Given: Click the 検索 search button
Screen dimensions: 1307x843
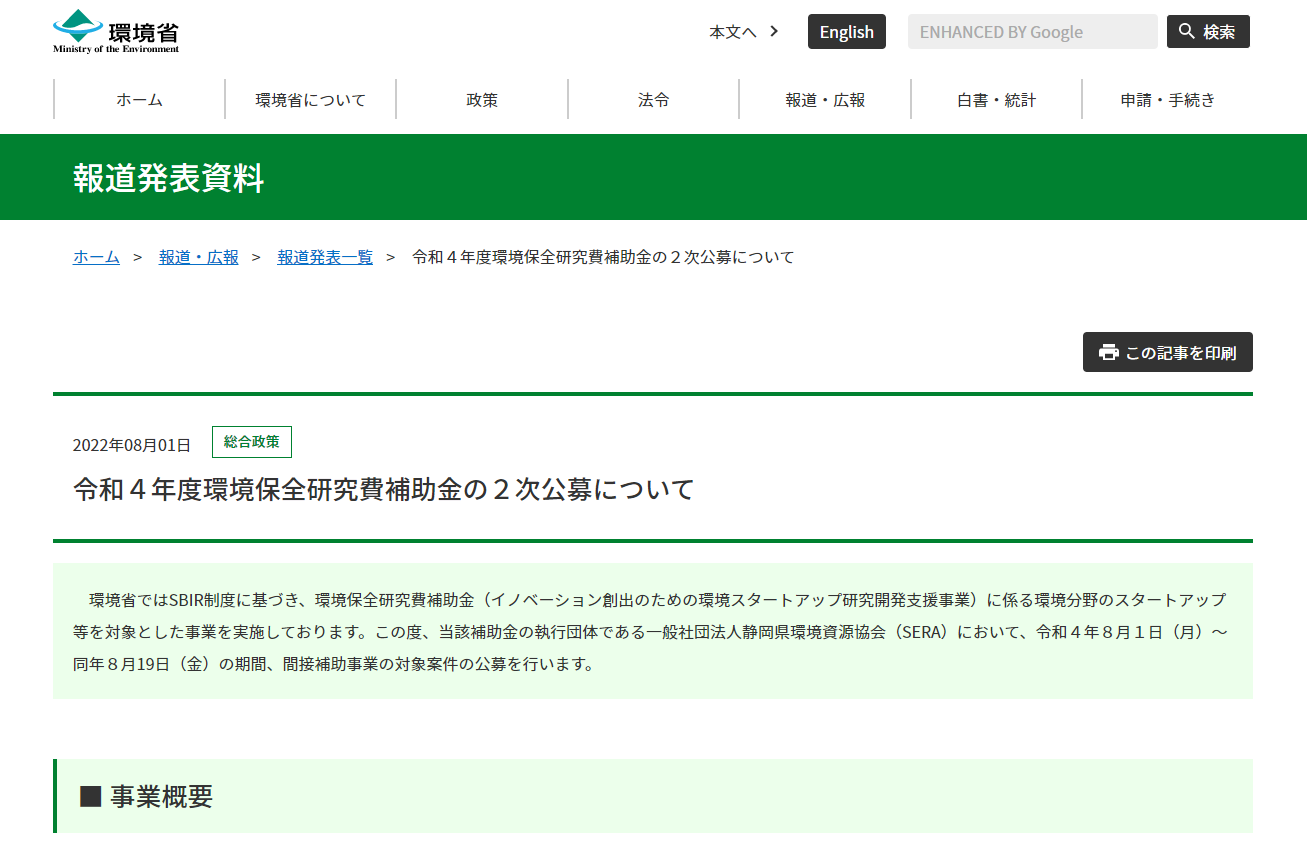Looking at the screenshot, I should (x=1208, y=31).
